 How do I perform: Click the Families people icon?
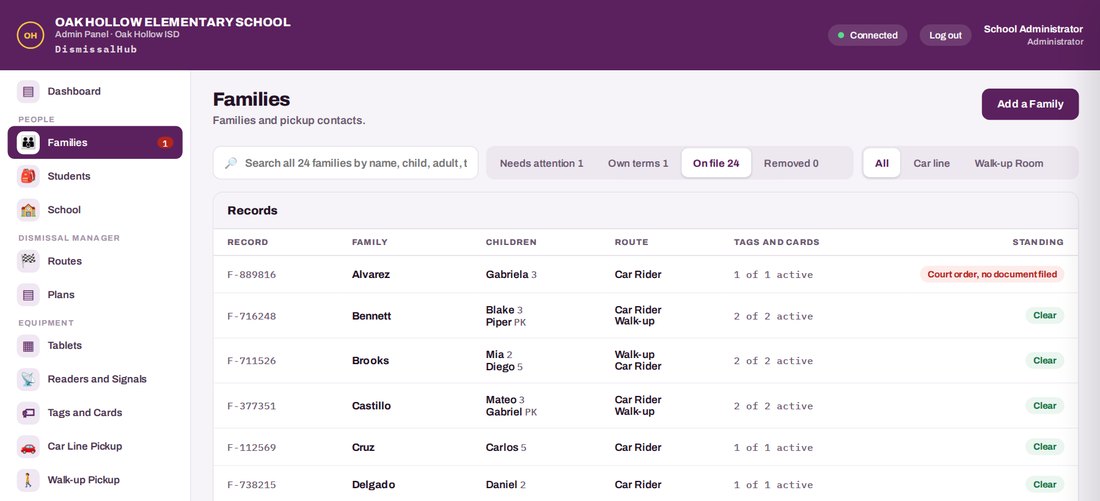point(28,142)
